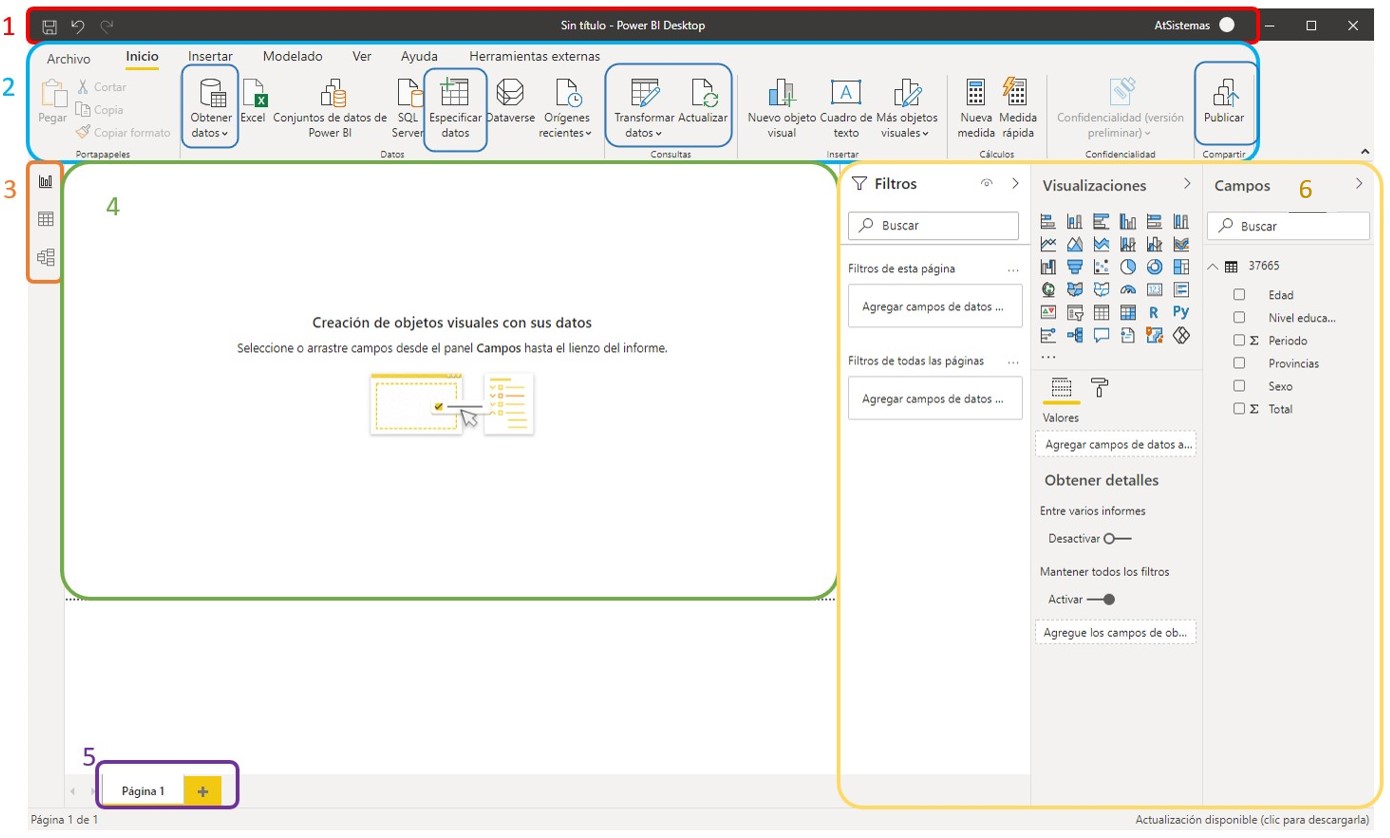Click the Undo arrow in the title bar
1390x838 pixels.
(x=78, y=26)
